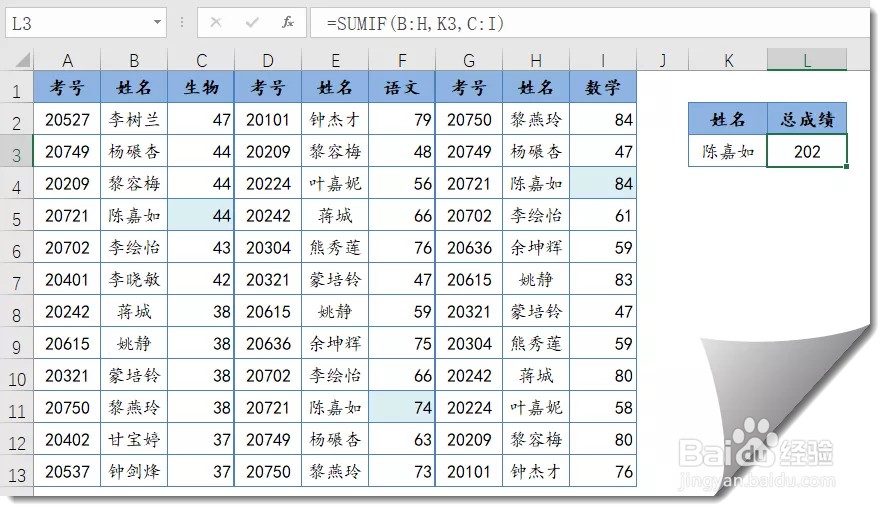Image resolution: width=885 pixels, height=511 pixels.
Task: Select column C header
Action: pyautogui.click(x=201, y=60)
